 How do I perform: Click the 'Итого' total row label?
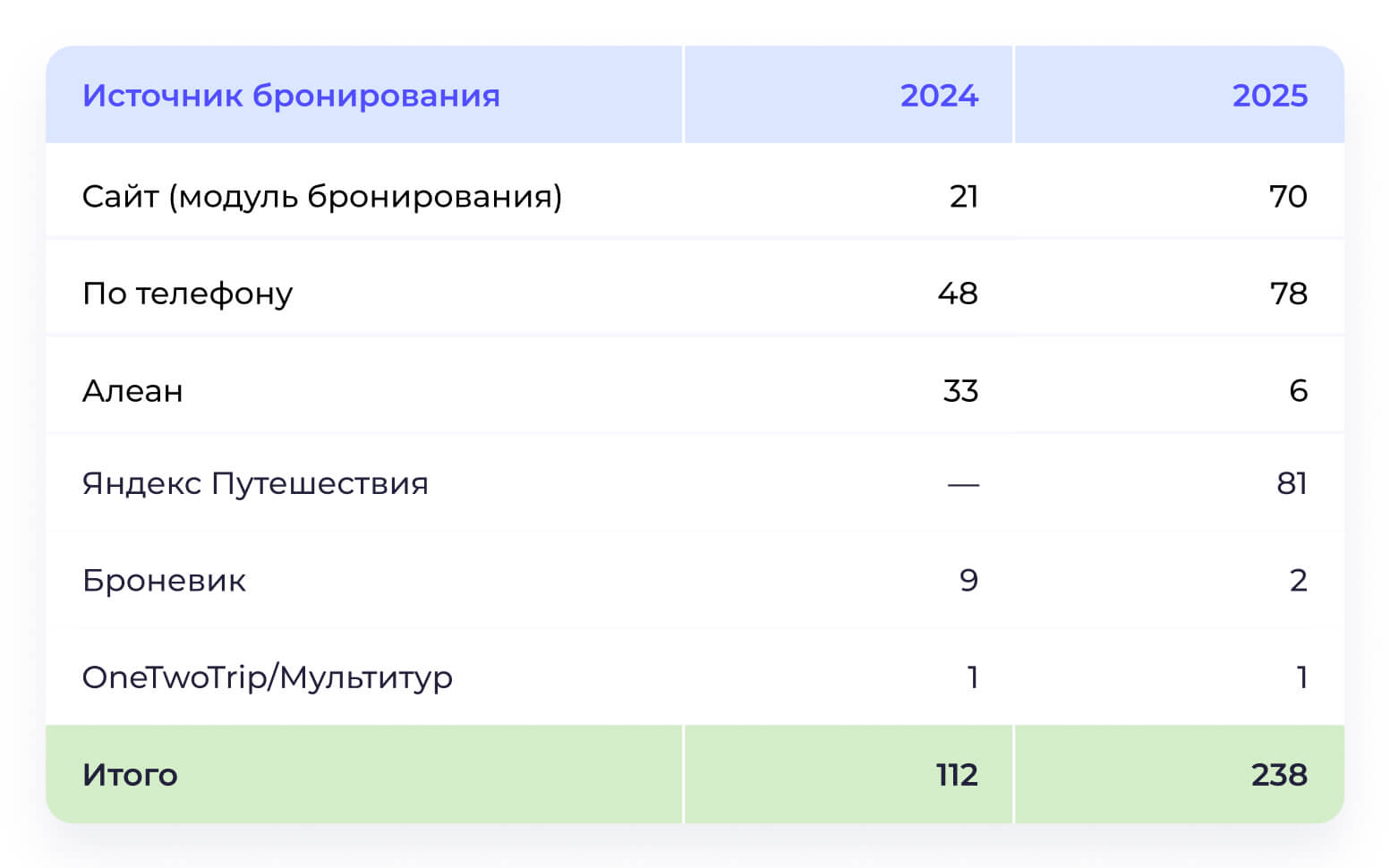pos(130,775)
